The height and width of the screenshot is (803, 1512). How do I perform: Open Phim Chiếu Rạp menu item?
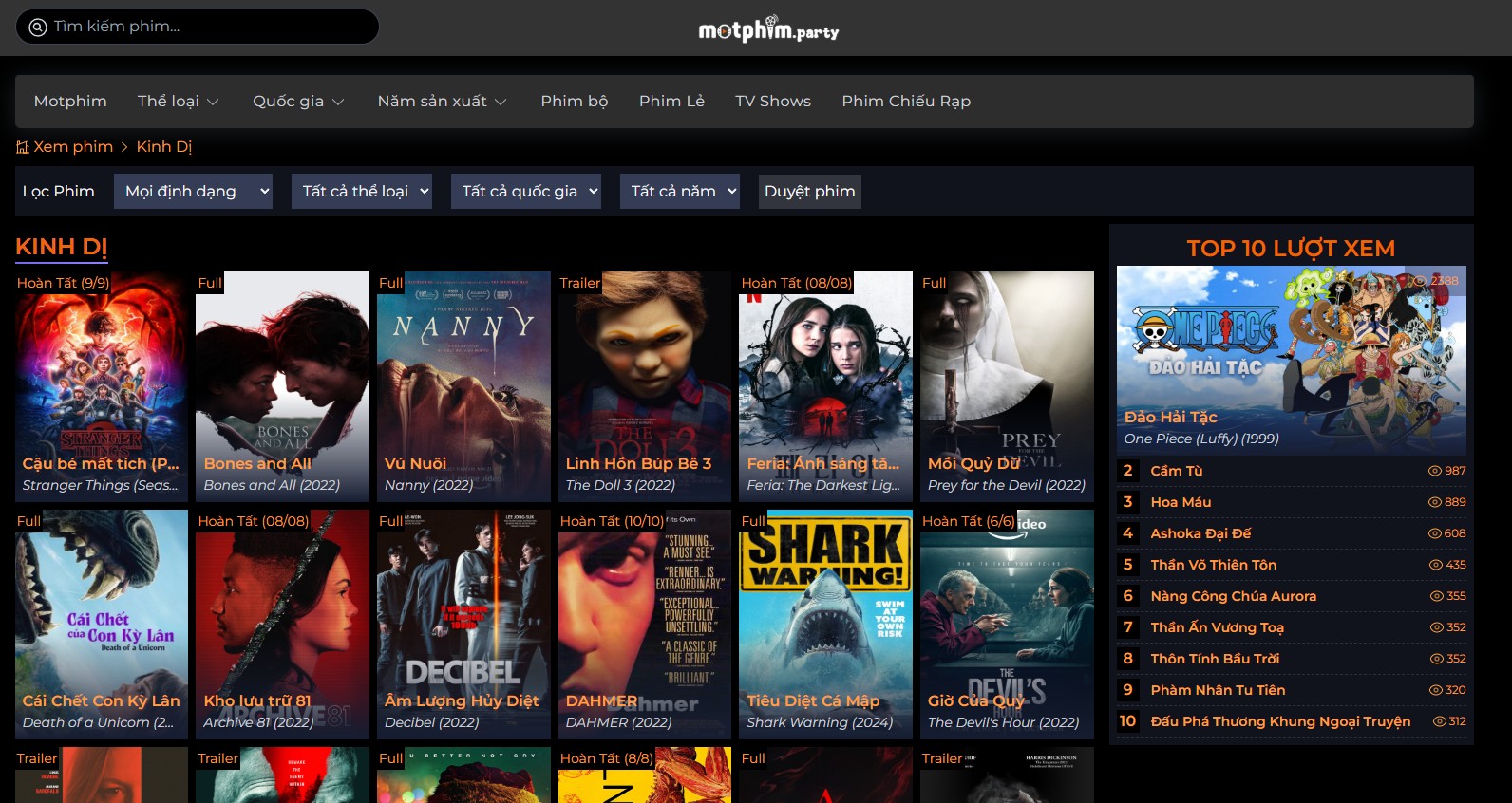[x=906, y=102]
